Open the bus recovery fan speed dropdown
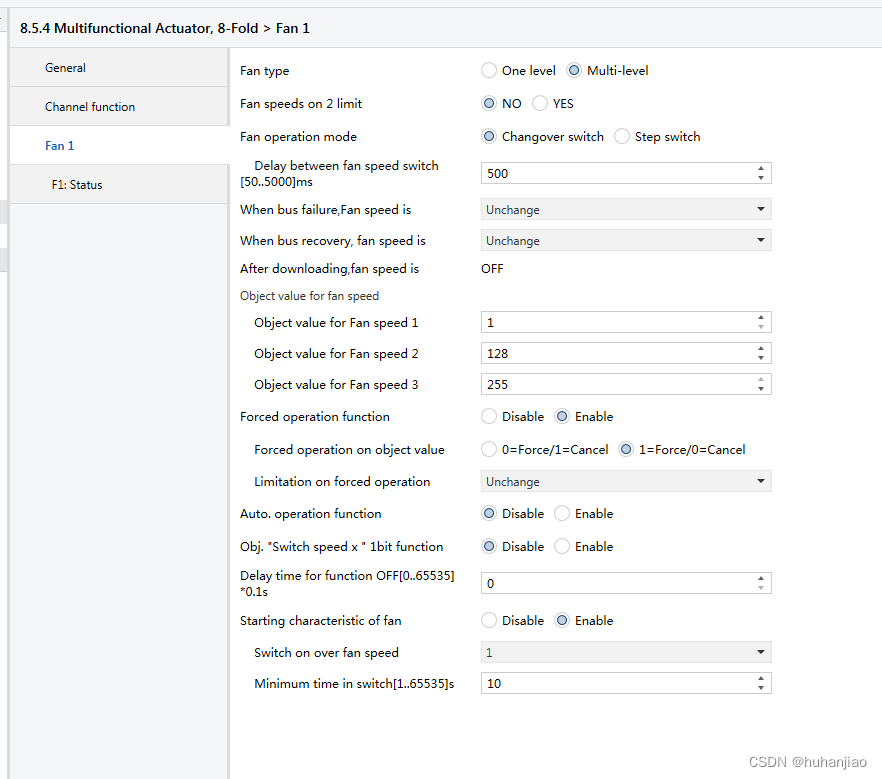 625,241
